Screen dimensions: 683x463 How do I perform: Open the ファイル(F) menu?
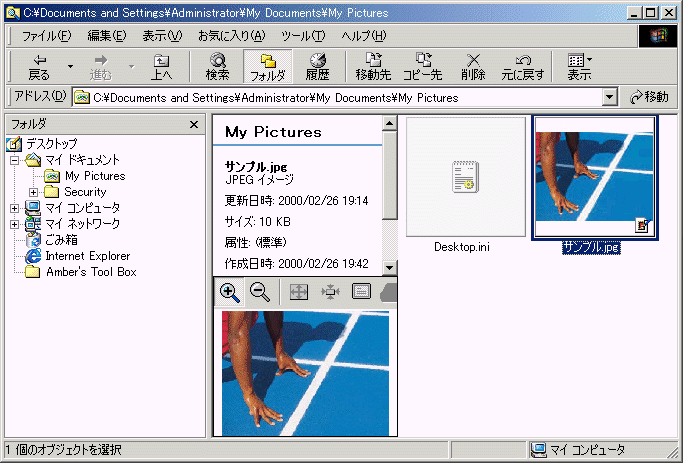(x=47, y=36)
